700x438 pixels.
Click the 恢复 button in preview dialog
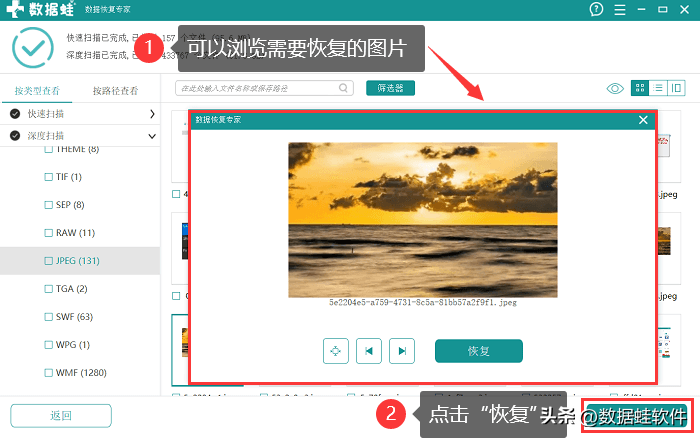479,351
